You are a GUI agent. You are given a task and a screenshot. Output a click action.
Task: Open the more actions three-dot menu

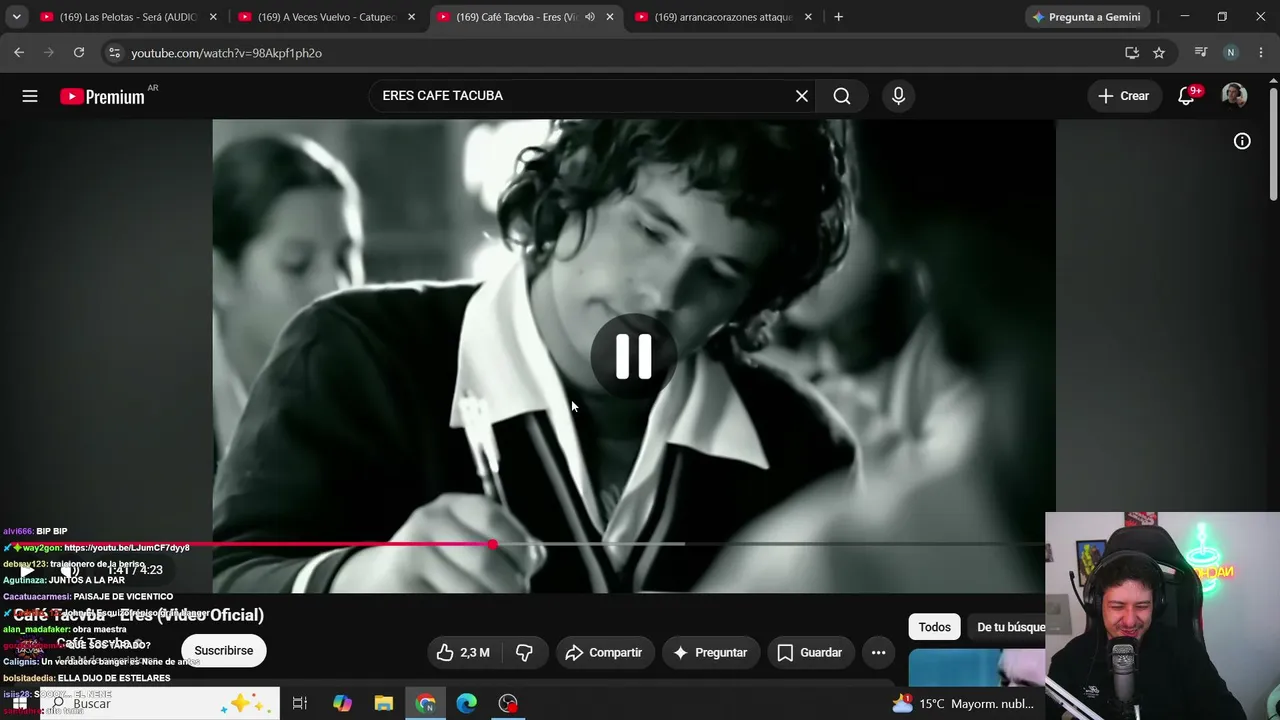(x=878, y=653)
